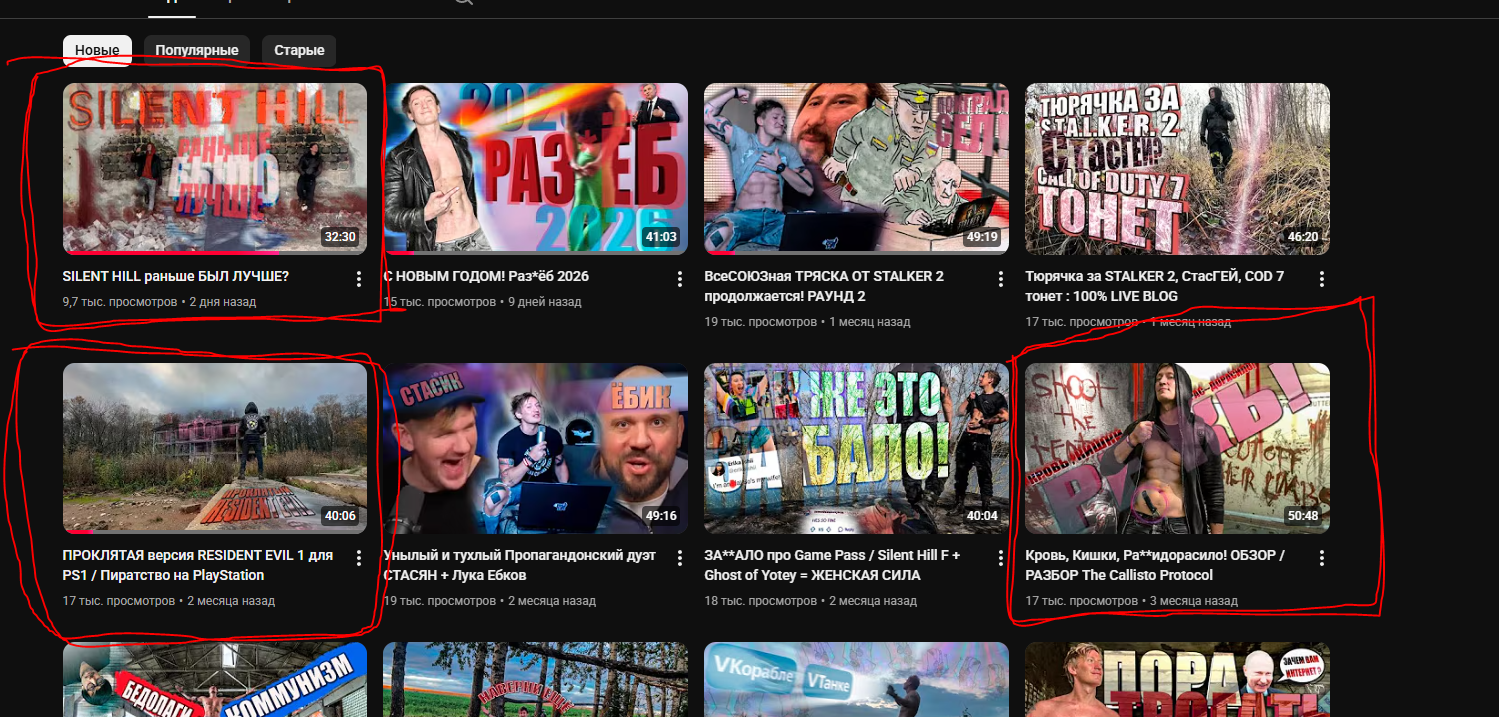Open action menu for Тюрячка за STALKER 2 video
This screenshot has width=1499, height=717.
tap(1321, 279)
